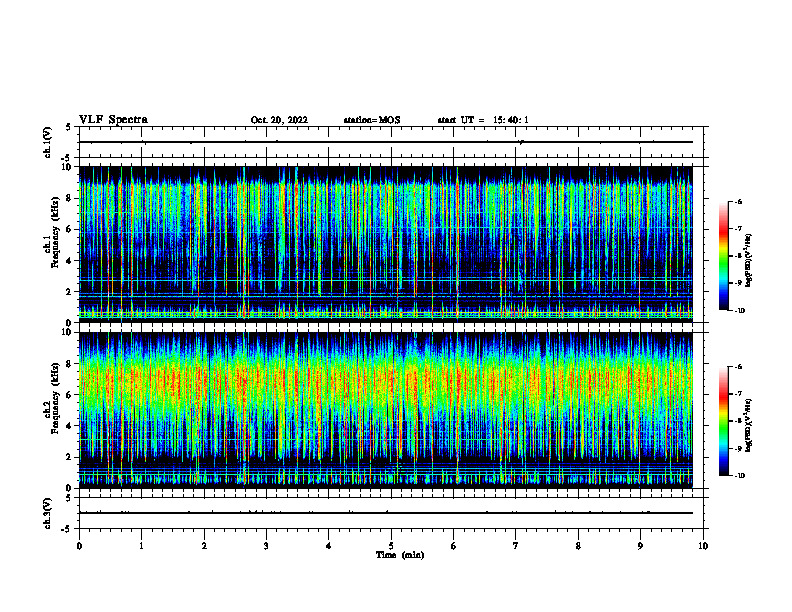Image resolution: width=792 pixels, height=612 pixels.
Task: Click the log(PSD) units label beside ch.2 color scale
Action: pos(749,425)
